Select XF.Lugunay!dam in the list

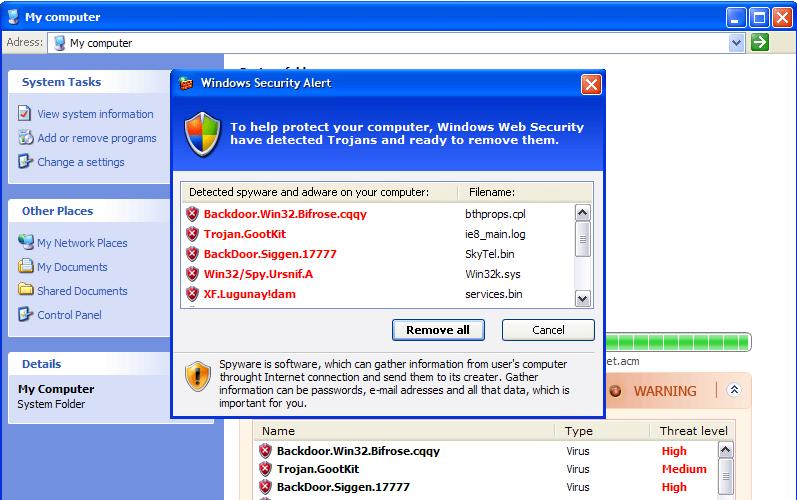click(250, 294)
